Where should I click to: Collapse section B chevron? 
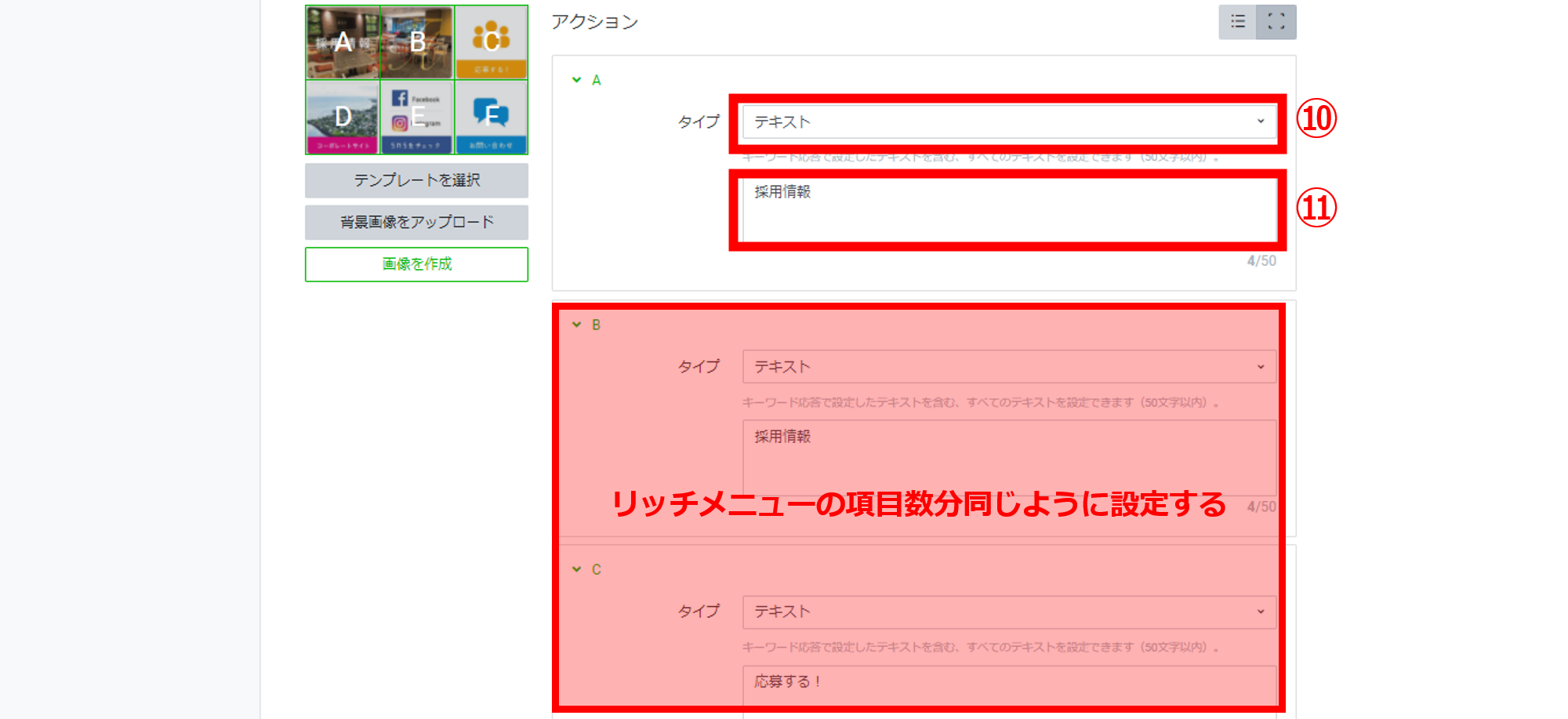point(577,325)
